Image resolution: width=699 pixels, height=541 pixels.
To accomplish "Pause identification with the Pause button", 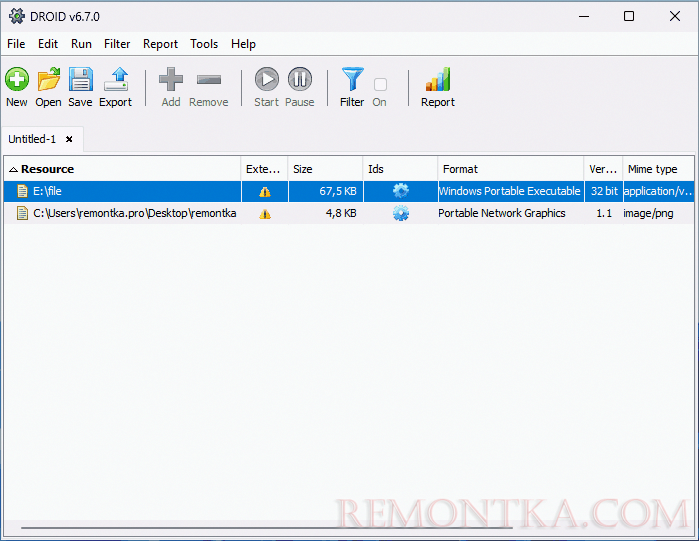I will (x=300, y=79).
